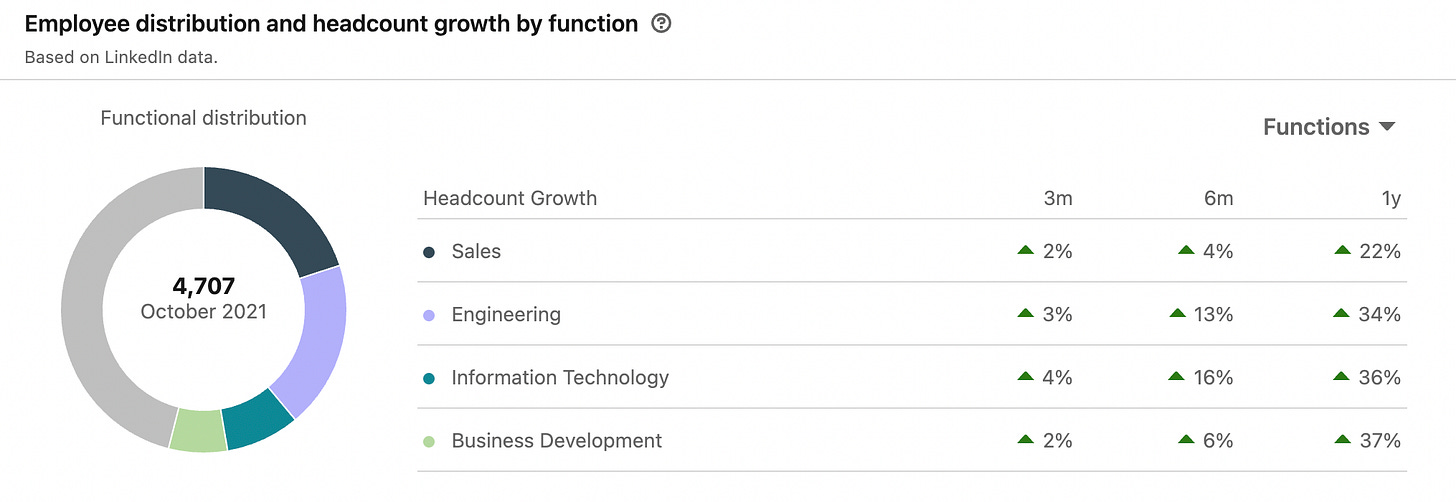Click the 3m column header
The width and height of the screenshot is (1456, 502).
tap(1057, 198)
